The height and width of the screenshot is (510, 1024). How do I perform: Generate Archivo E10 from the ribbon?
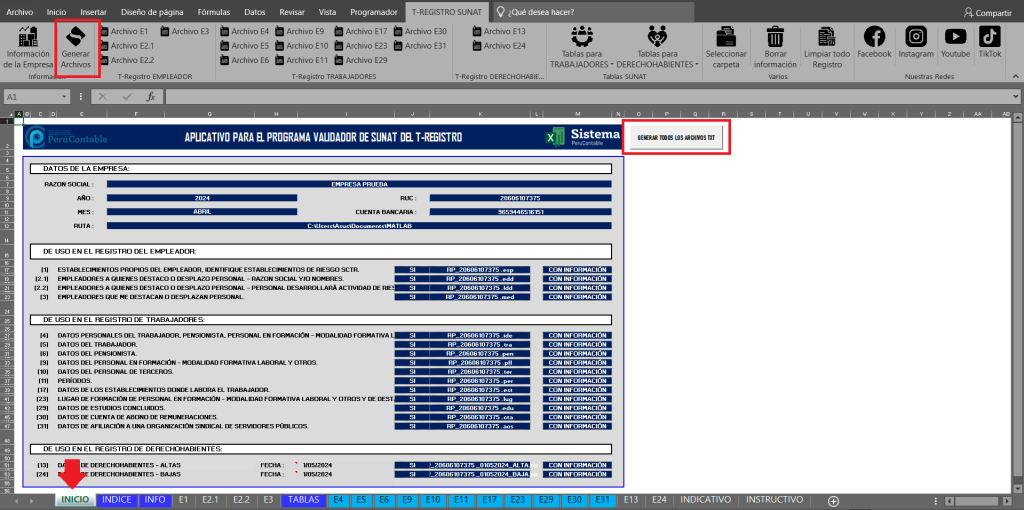pos(302,46)
